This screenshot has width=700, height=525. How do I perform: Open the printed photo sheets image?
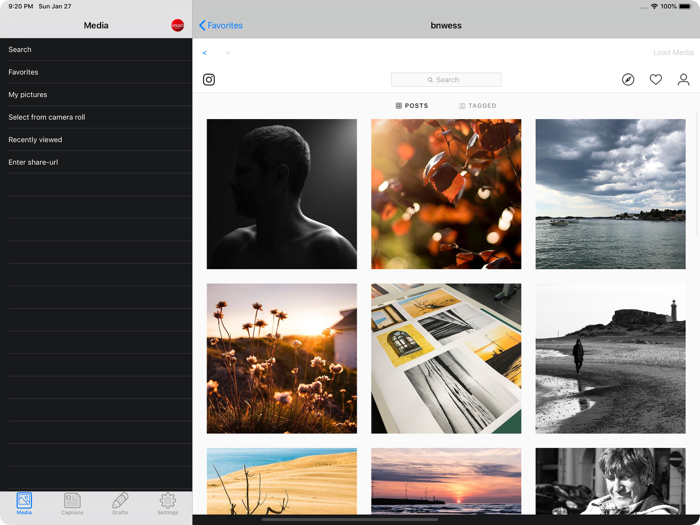pos(446,358)
